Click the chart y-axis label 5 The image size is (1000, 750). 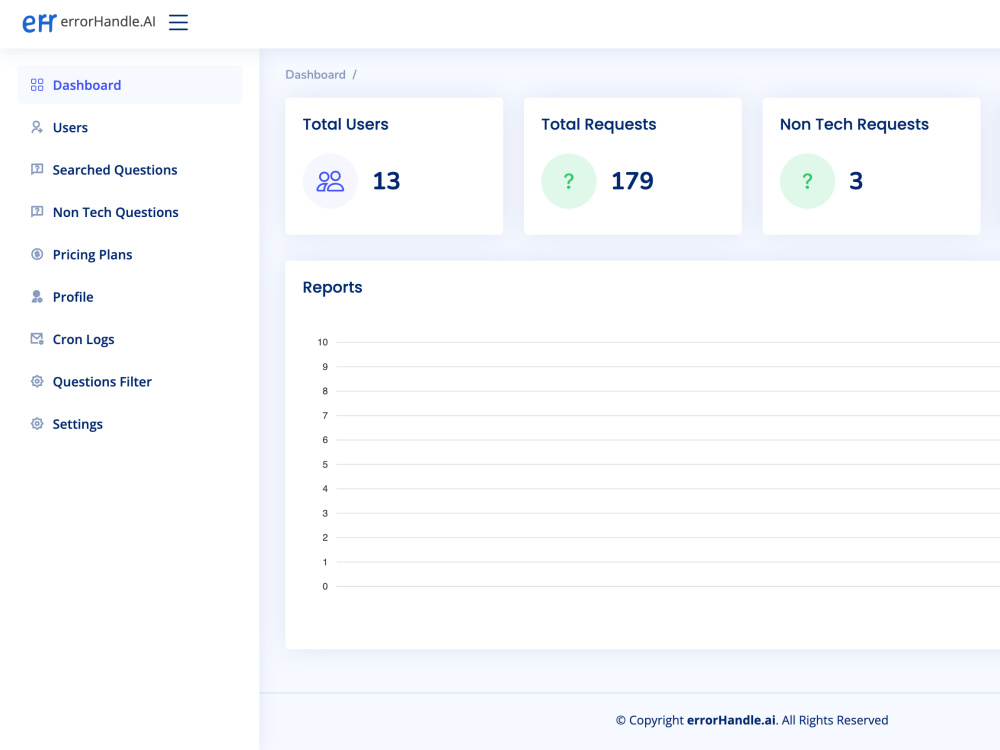click(325, 464)
